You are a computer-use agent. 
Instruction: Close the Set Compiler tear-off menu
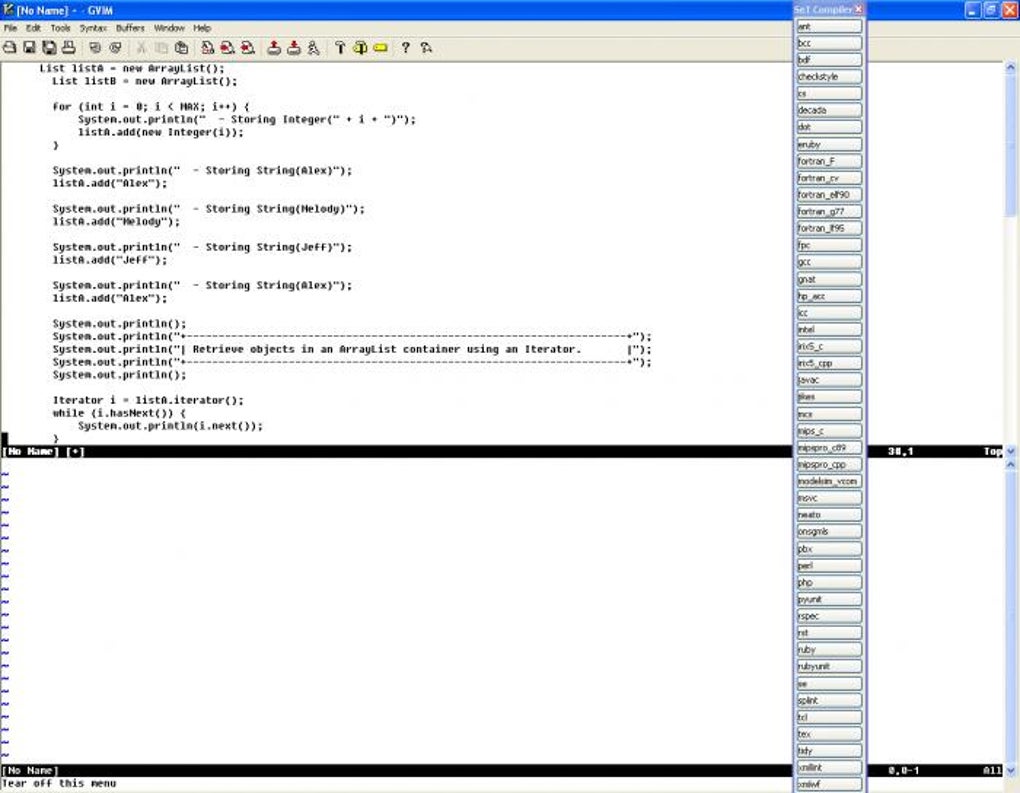click(x=859, y=9)
